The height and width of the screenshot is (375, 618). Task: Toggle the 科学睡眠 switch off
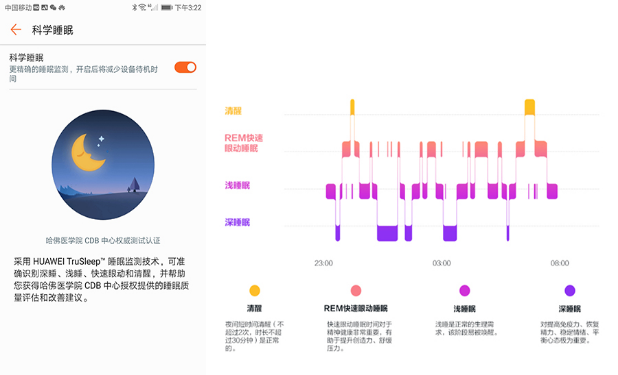pyautogui.click(x=185, y=67)
